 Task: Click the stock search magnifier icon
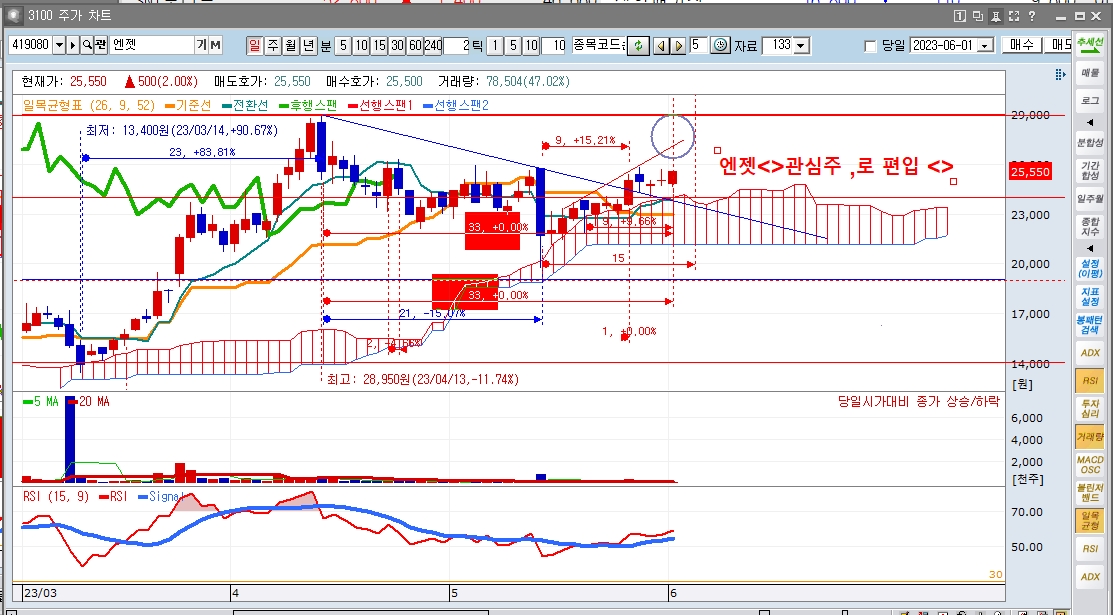coord(87,45)
